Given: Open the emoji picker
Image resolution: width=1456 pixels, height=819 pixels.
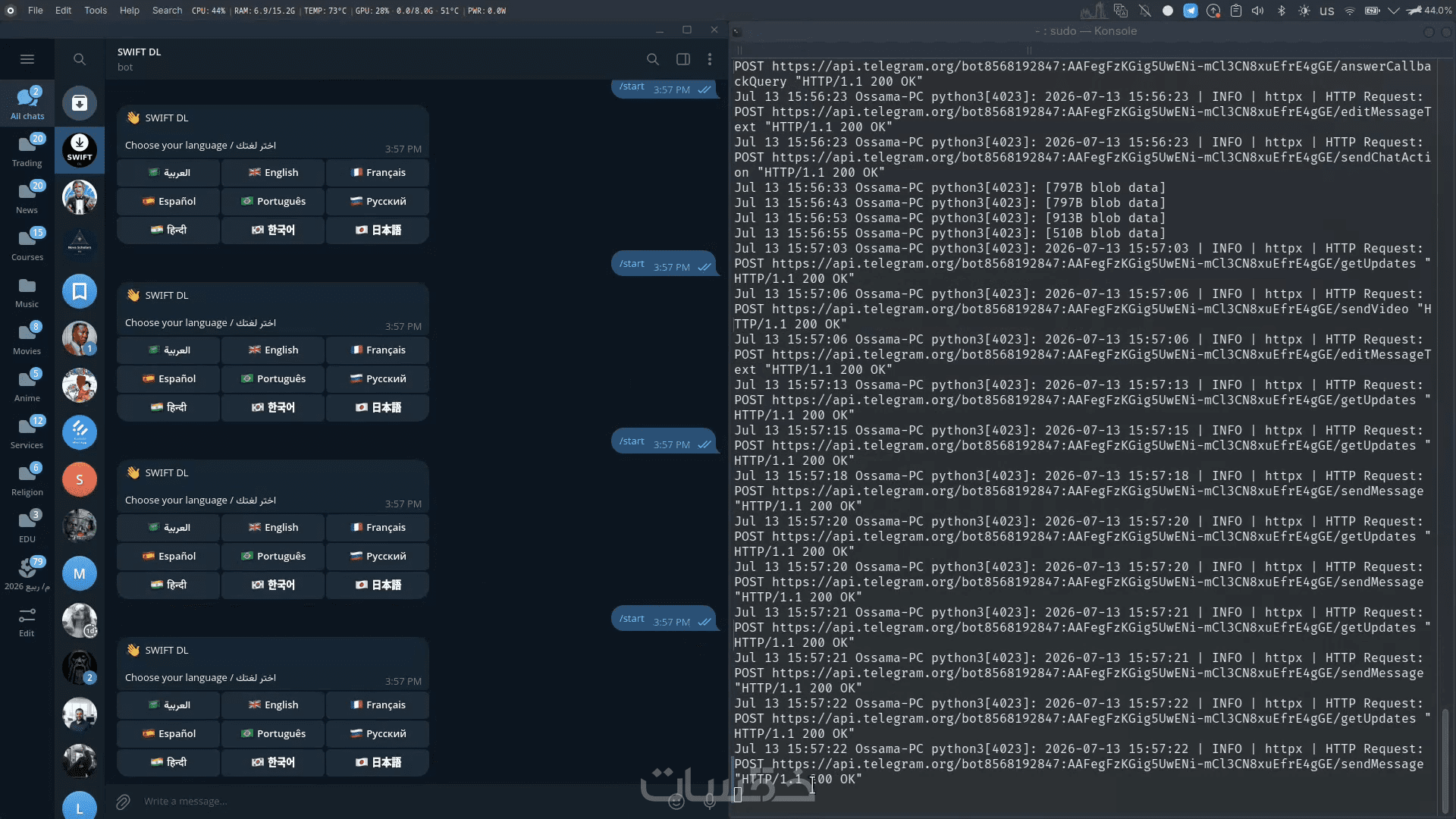Looking at the screenshot, I should [x=676, y=802].
